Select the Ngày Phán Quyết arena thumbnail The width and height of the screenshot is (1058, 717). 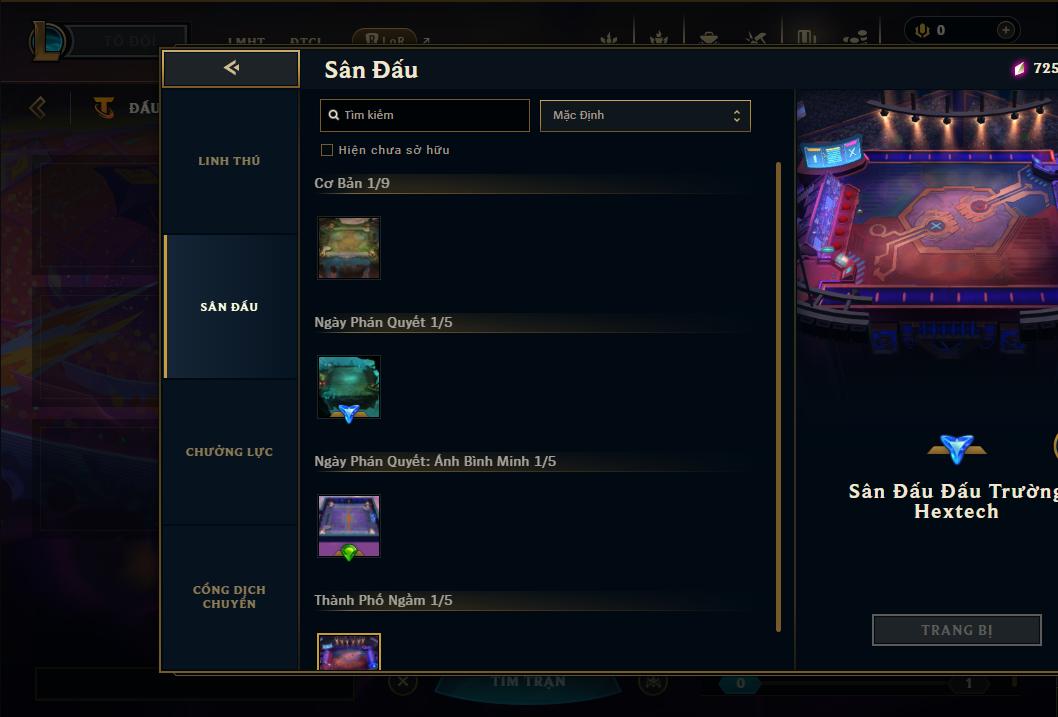pyautogui.click(x=349, y=387)
